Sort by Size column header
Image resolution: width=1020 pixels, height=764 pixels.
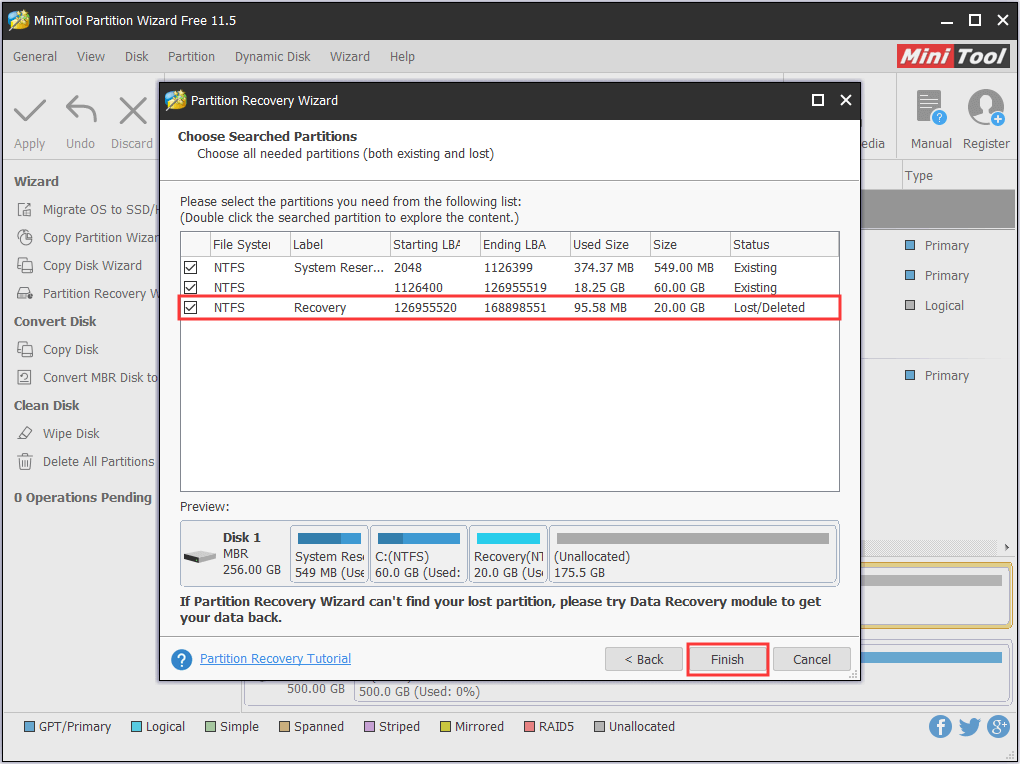690,245
